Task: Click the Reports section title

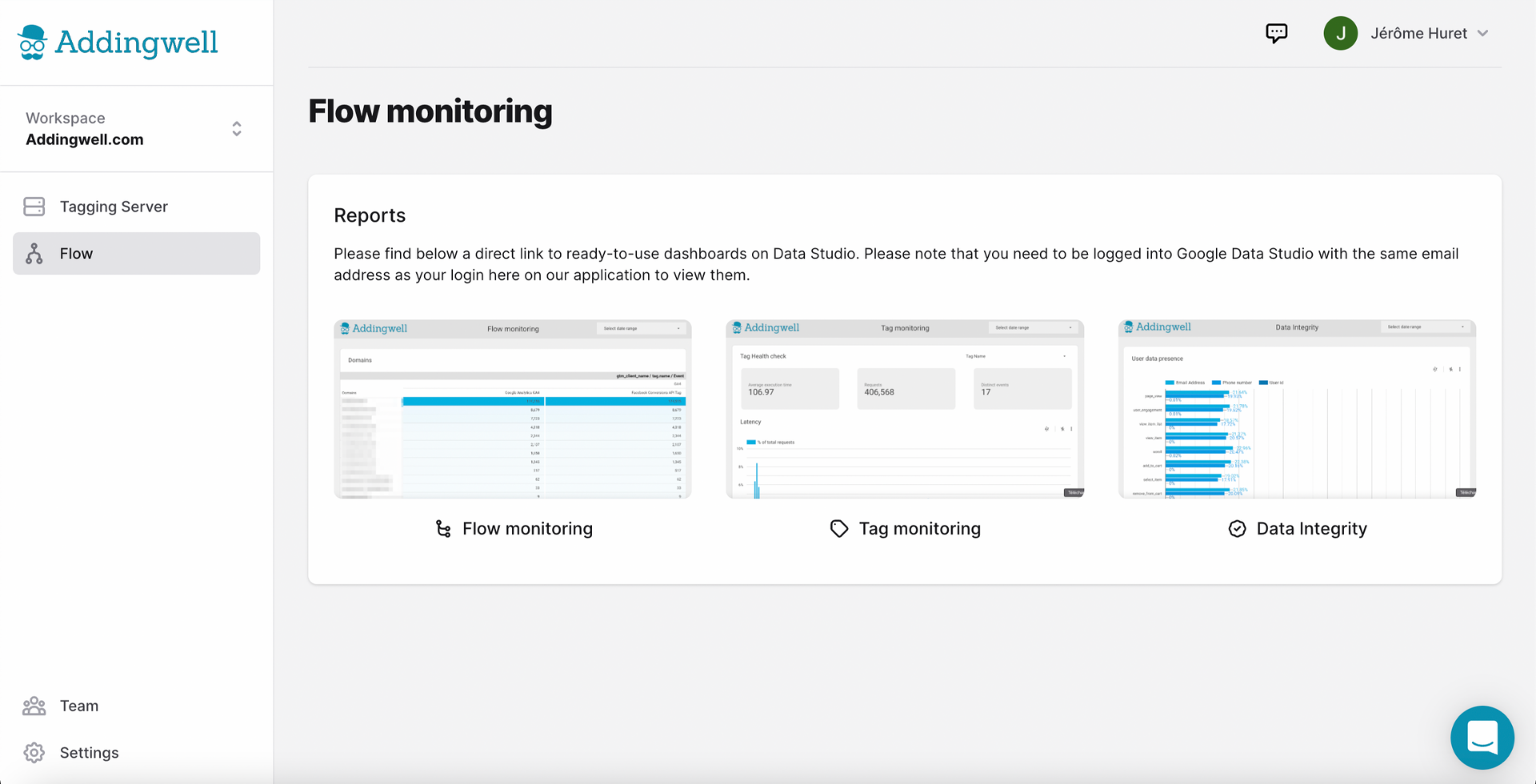Action: 370,215
